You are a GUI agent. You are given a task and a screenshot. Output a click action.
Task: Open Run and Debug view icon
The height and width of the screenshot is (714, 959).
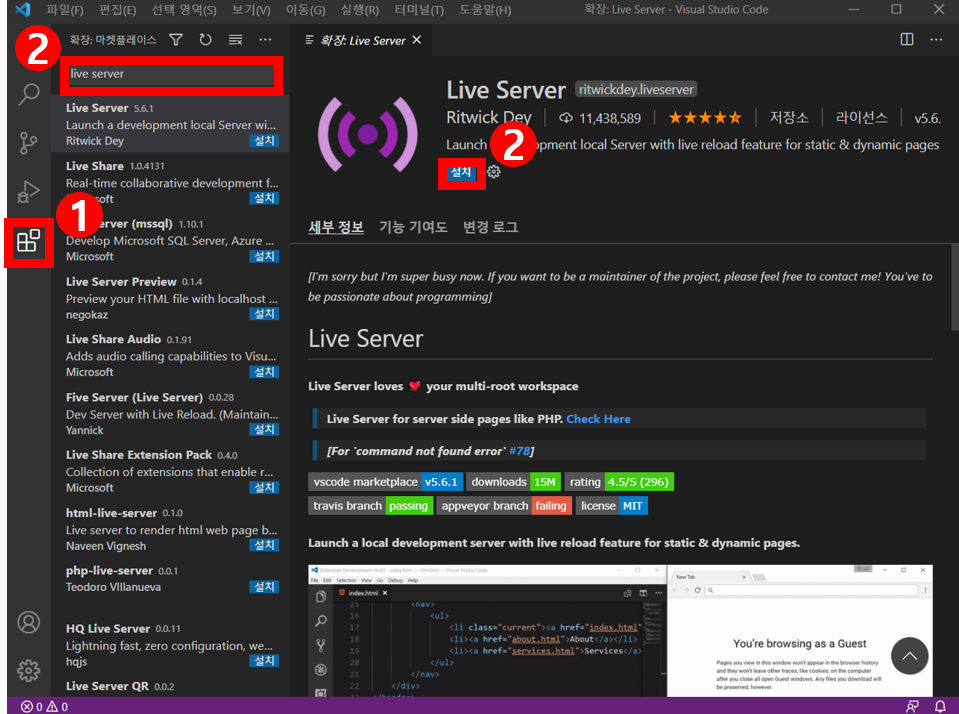[x=28, y=192]
